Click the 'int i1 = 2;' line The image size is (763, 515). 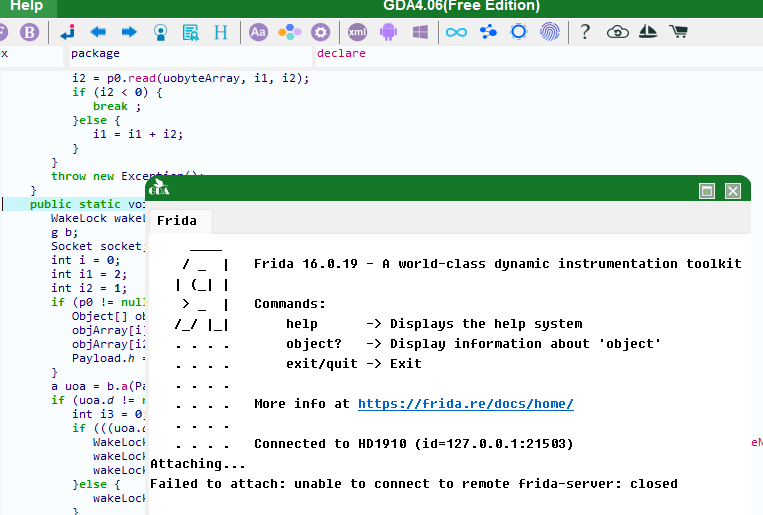pos(89,275)
